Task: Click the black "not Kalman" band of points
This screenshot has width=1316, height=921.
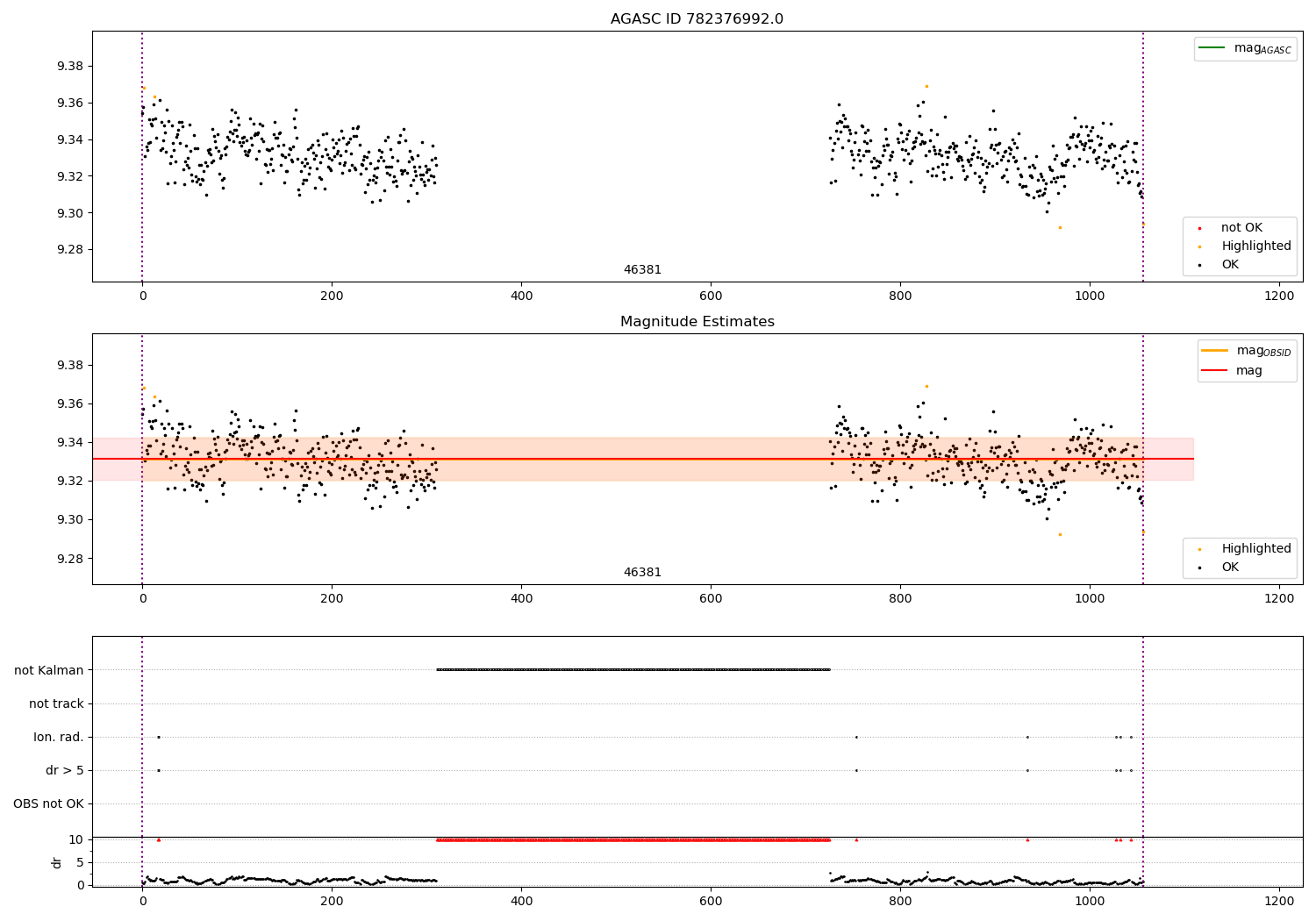Action: tap(633, 670)
